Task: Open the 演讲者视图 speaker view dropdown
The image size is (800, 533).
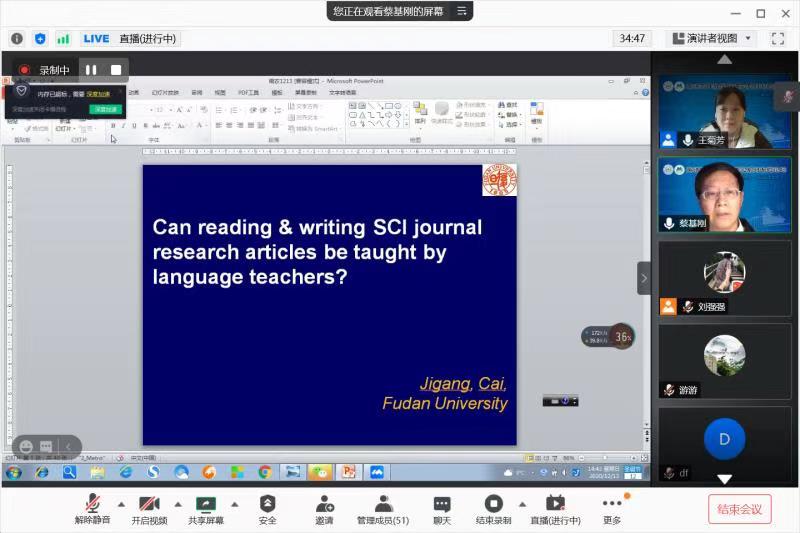Action: pos(711,38)
